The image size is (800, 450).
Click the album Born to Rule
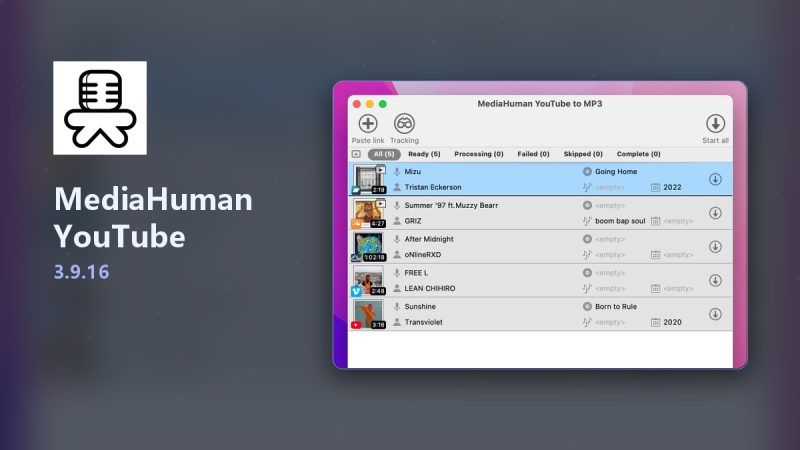pos(616,306)
